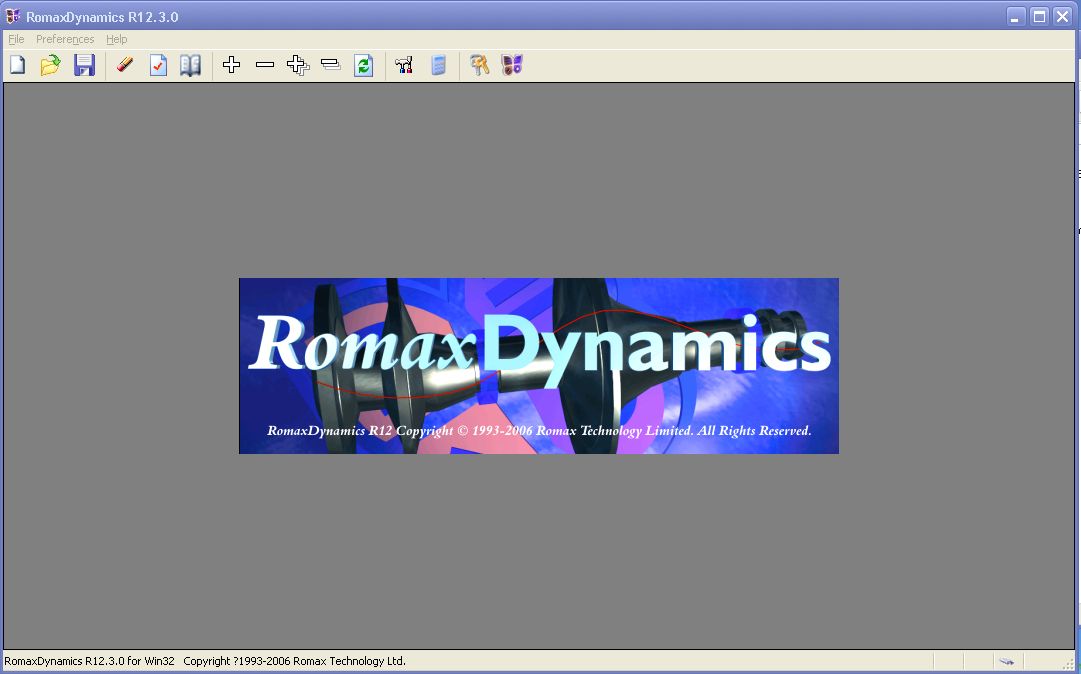
Task: Open the File menu
Action: 16,39
